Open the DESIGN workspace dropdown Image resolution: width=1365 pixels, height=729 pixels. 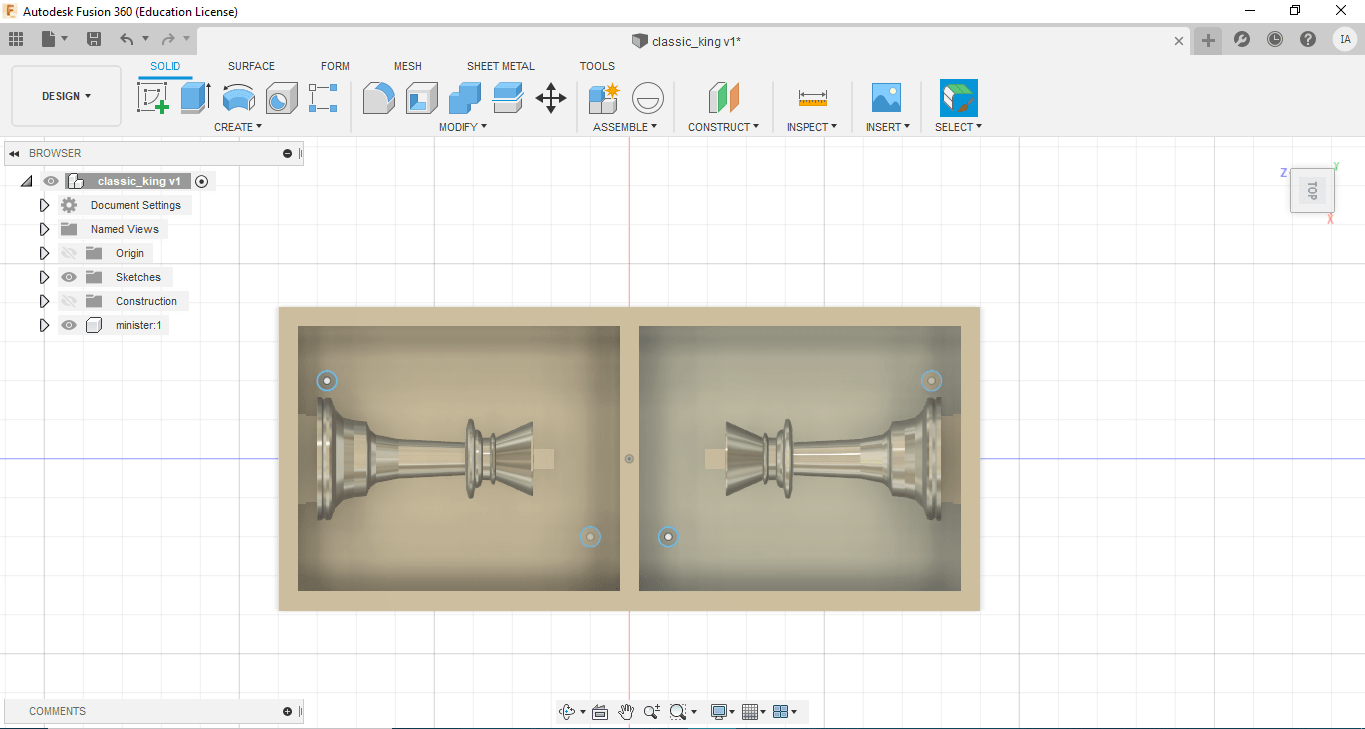point(66,96)
